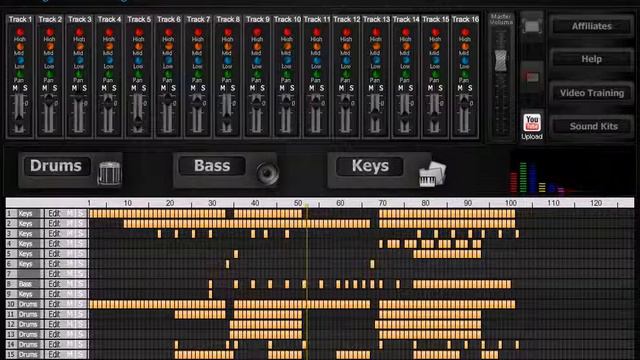Click the speaker icon beside Bass
Viewport: 640px width, 360px height.
click(267, 173)
